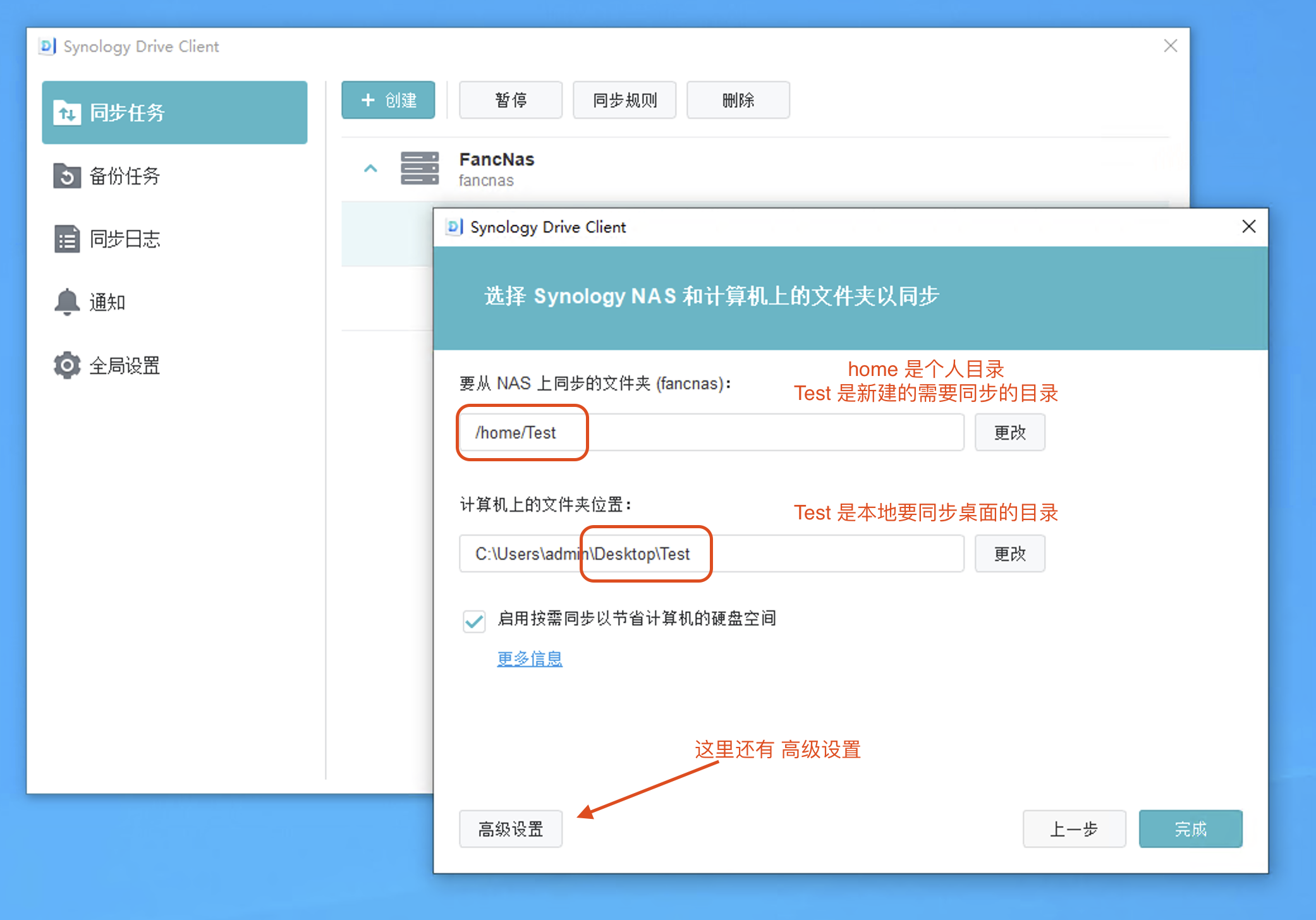Click the NAS folder path field /home/Test

[712, 432]
